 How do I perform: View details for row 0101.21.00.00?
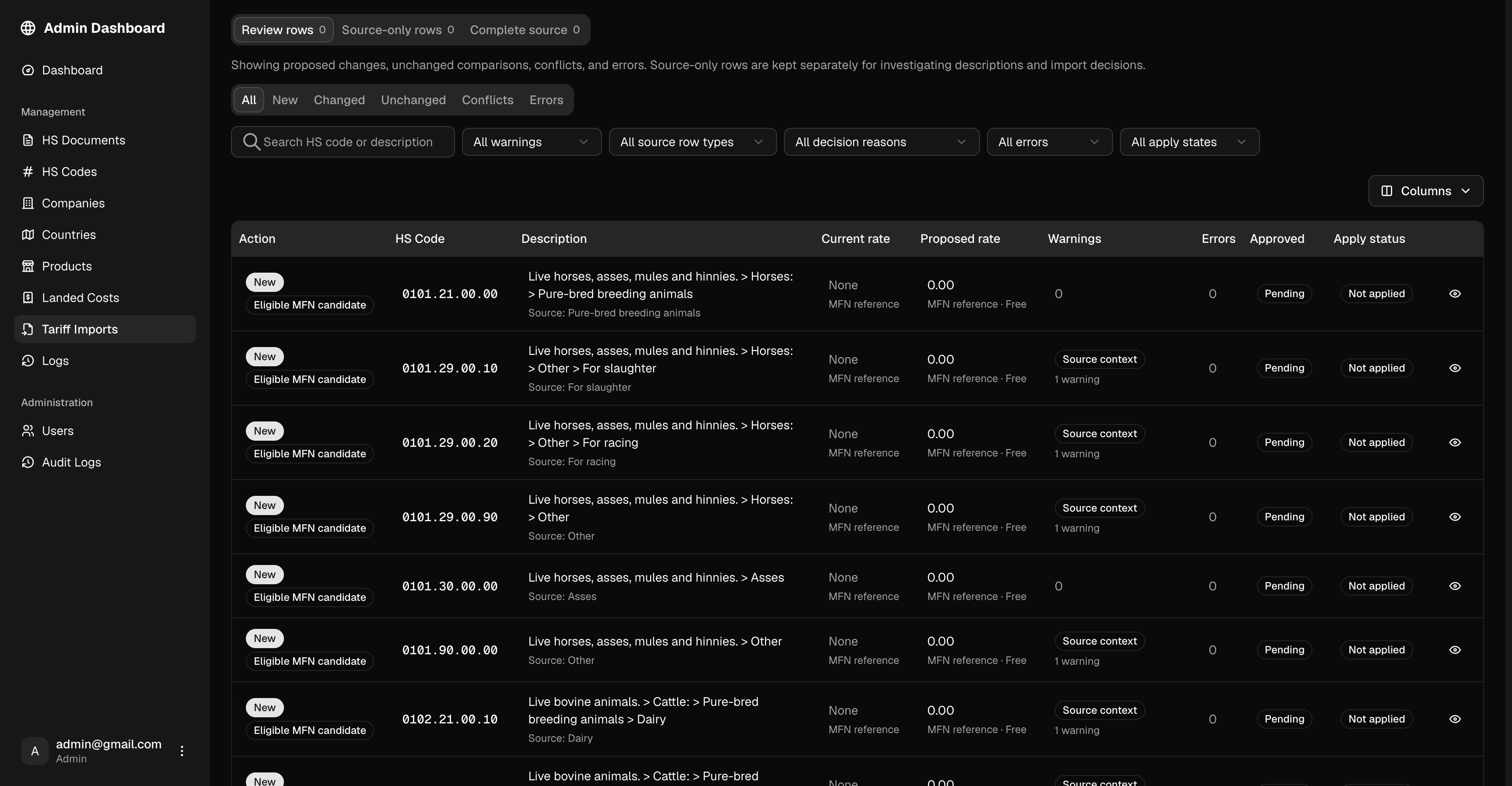click(x=1455, y=294)
